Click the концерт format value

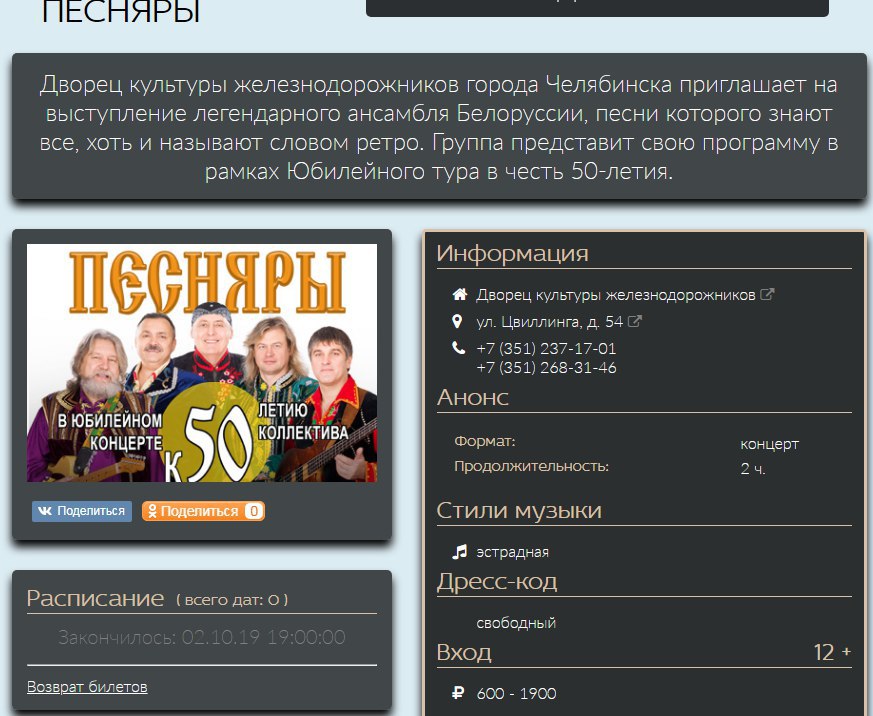pos(769,444)
